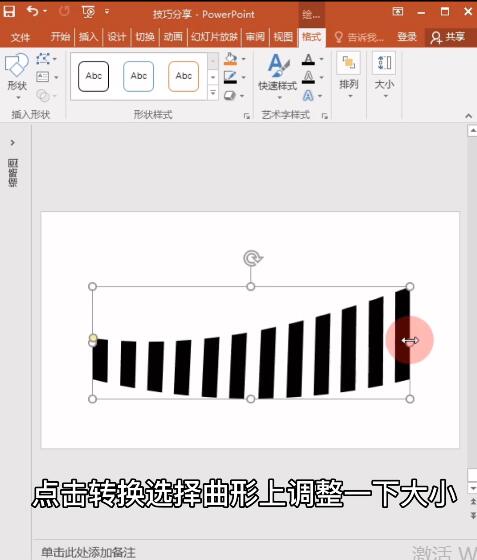The width and height of the screenshot is (477, 560).
Task: Click the yellow warp adjustment handle
Action: pos(93,338)
